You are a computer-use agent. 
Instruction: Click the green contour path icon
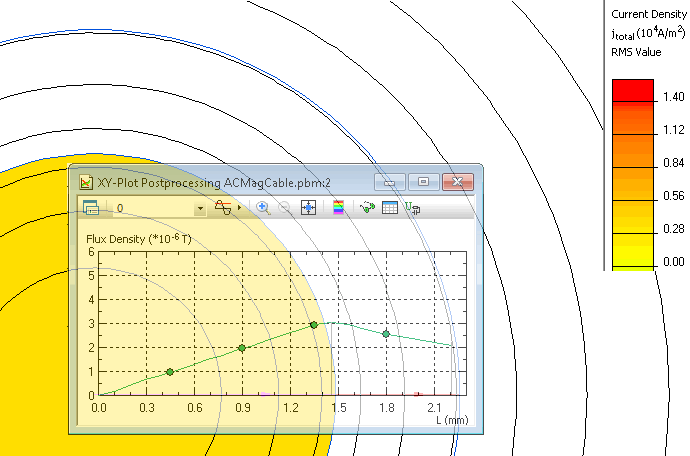(367, 207)
